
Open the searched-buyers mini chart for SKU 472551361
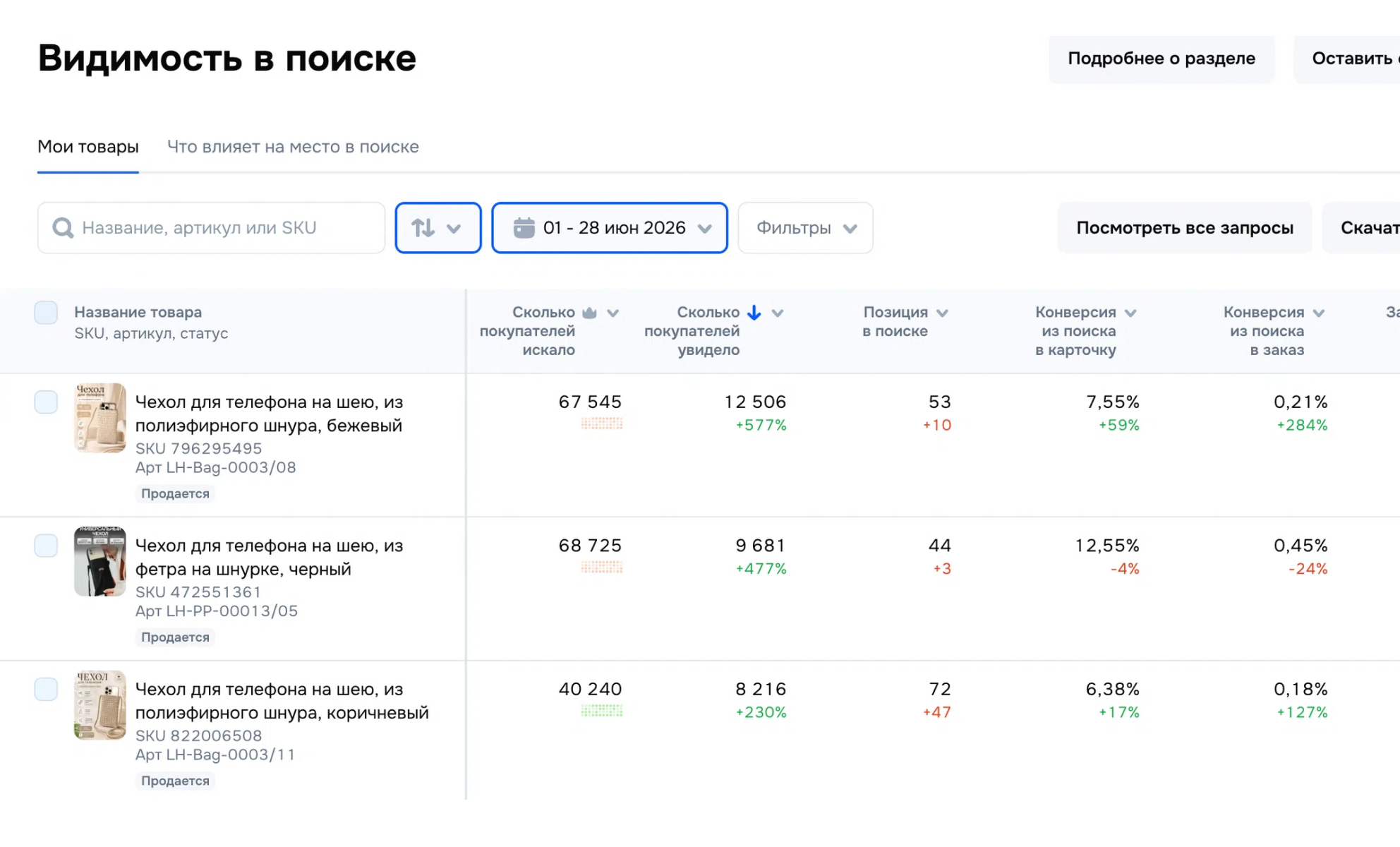602,567
